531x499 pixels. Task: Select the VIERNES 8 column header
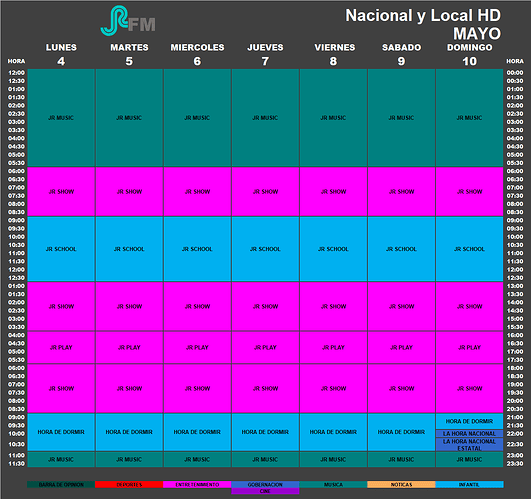point(334,55)
